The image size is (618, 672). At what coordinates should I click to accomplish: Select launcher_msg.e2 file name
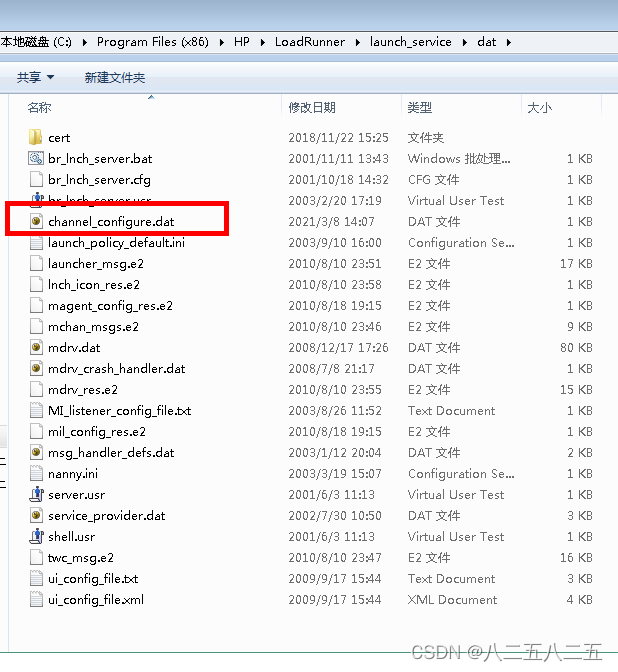pos(95,264)
